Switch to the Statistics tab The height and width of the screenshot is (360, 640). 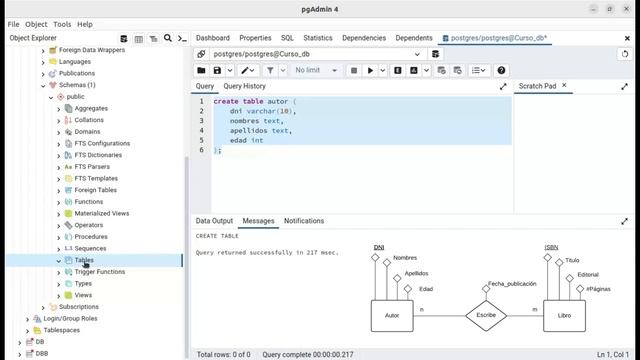pos(318,38)
